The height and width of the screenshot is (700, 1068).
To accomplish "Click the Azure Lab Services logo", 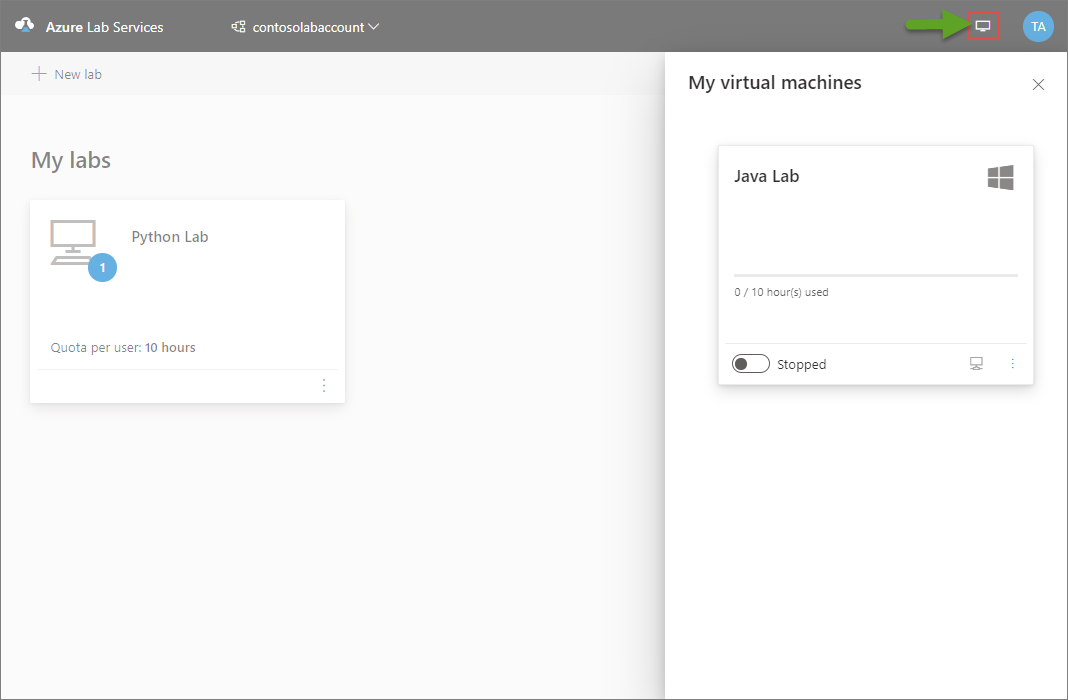I will point(24,26).
